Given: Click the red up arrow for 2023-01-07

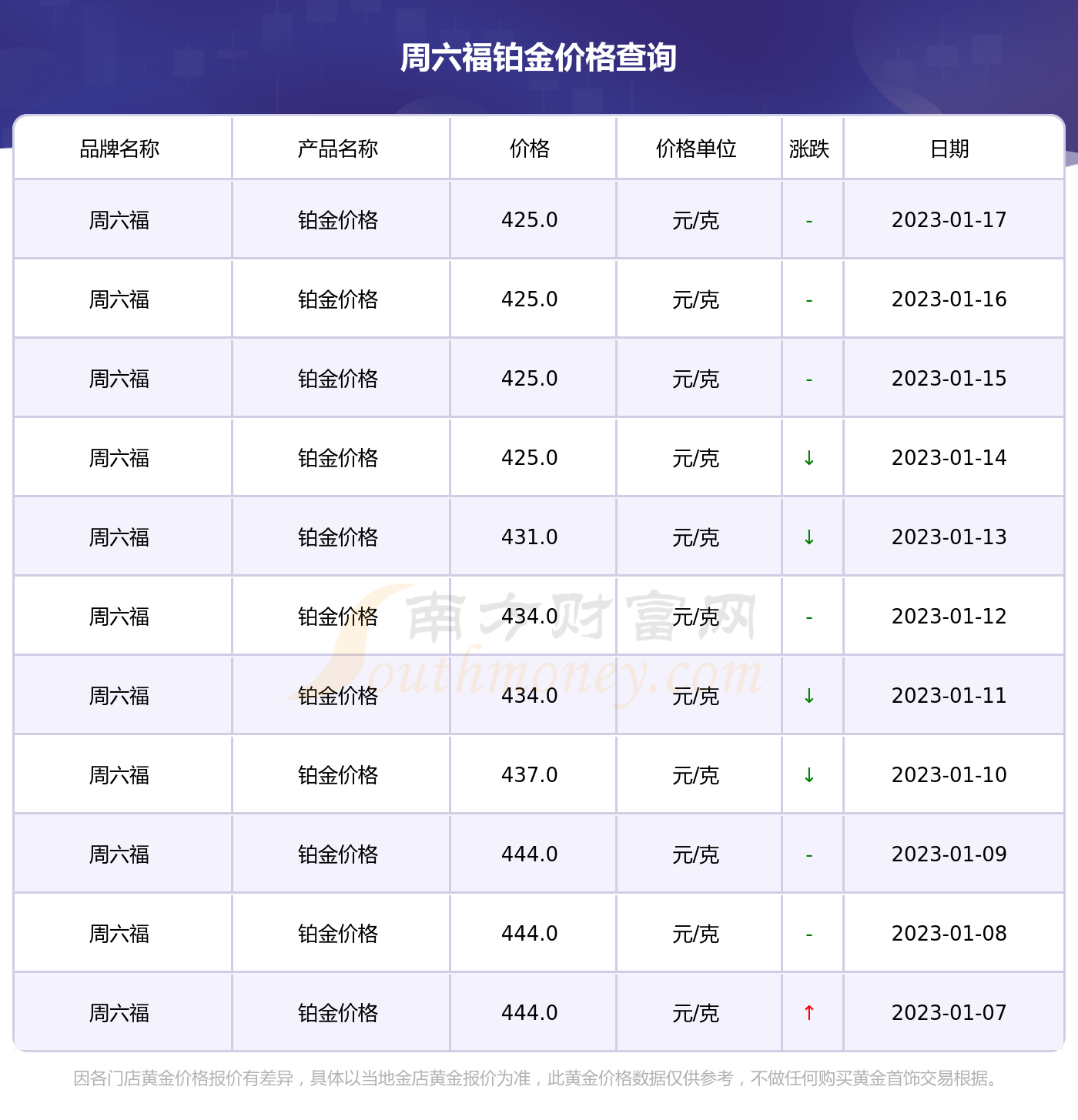Looking at the screenshot, I should (x=809, y=1013).
